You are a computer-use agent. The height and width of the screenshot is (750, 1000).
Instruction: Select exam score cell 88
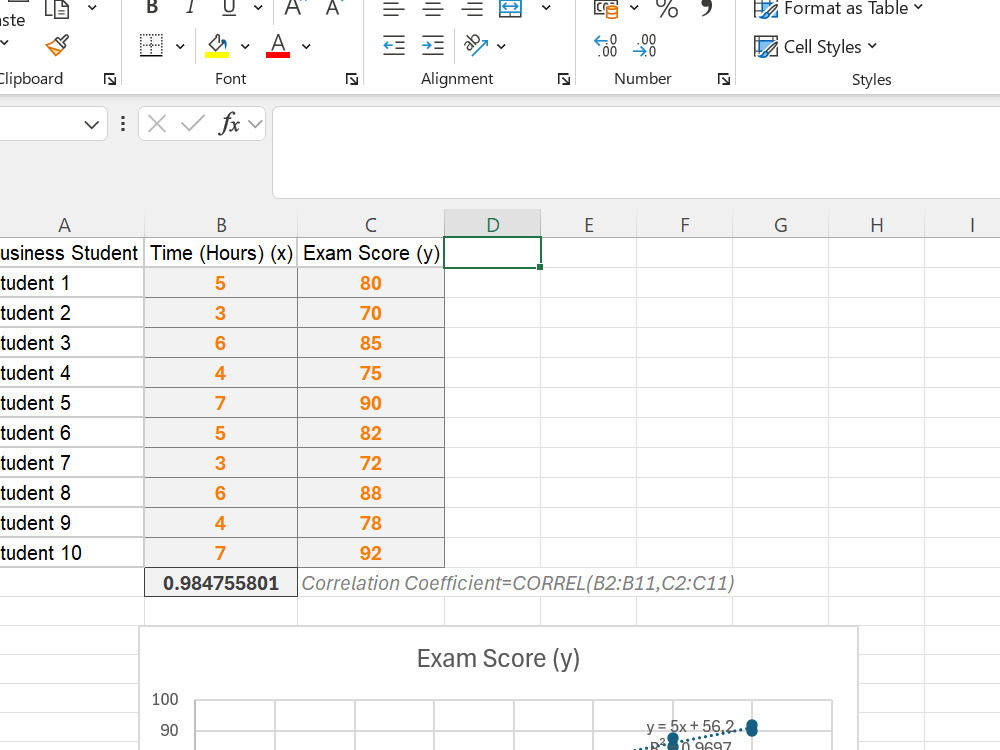[371, 493]
